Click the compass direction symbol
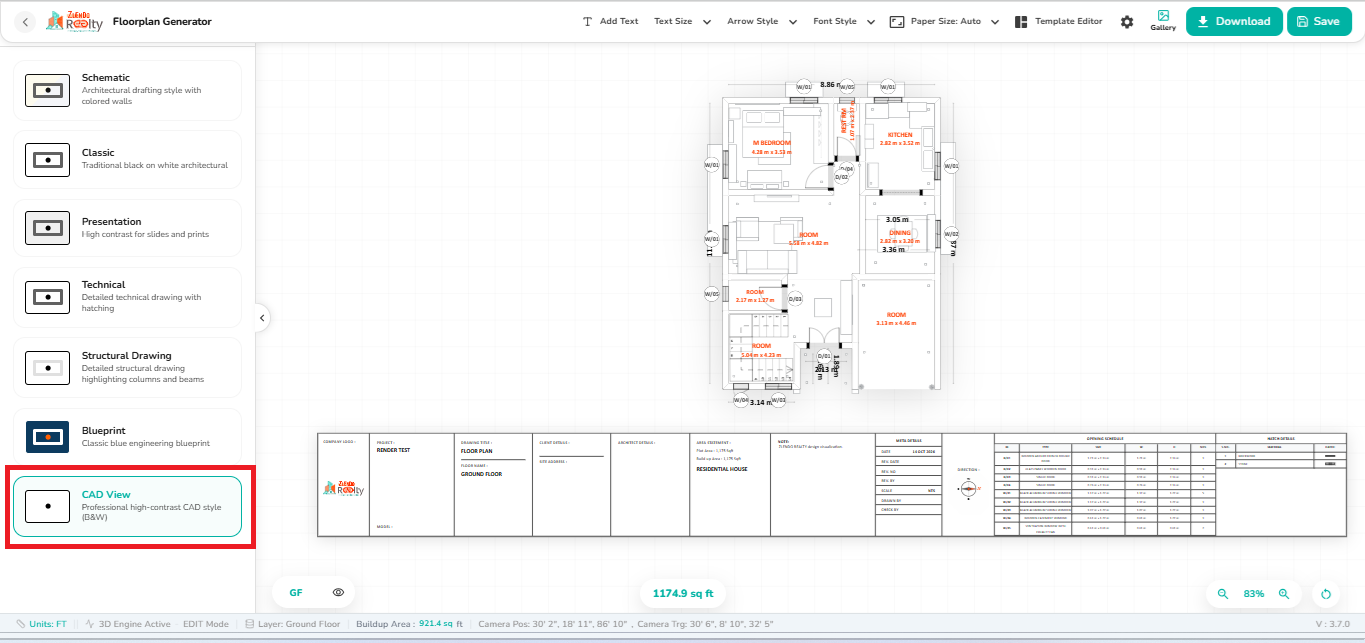This screenshot has height=643, width=1365. tap(967, 489)
